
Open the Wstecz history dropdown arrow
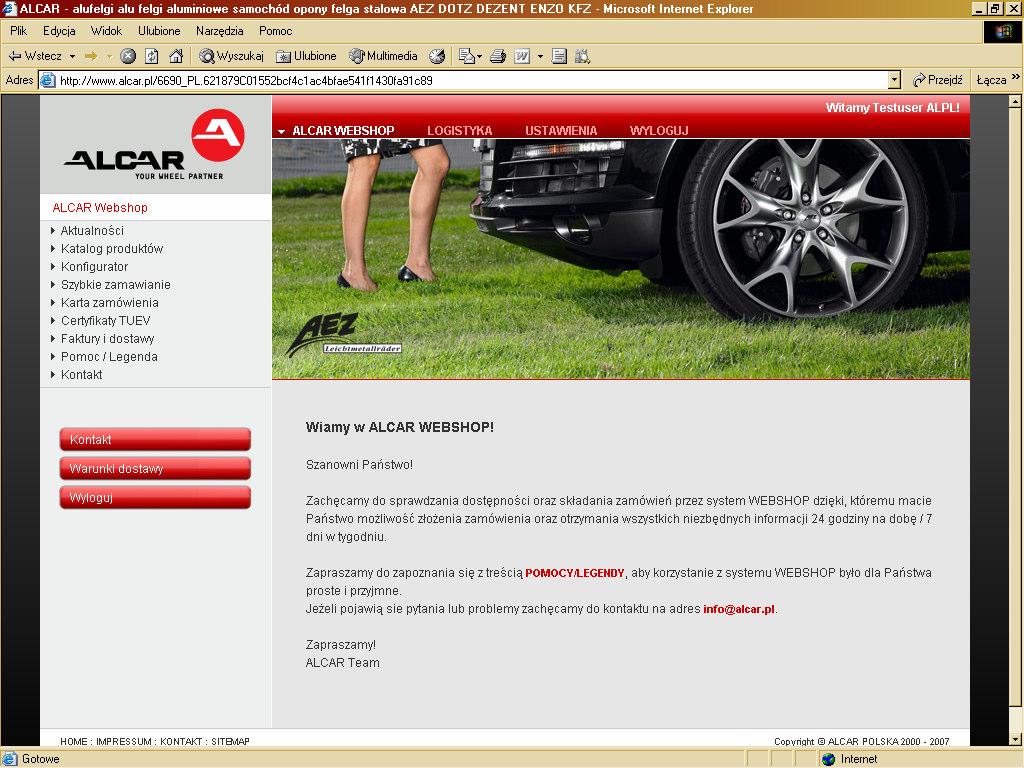(x=72, y=56)
